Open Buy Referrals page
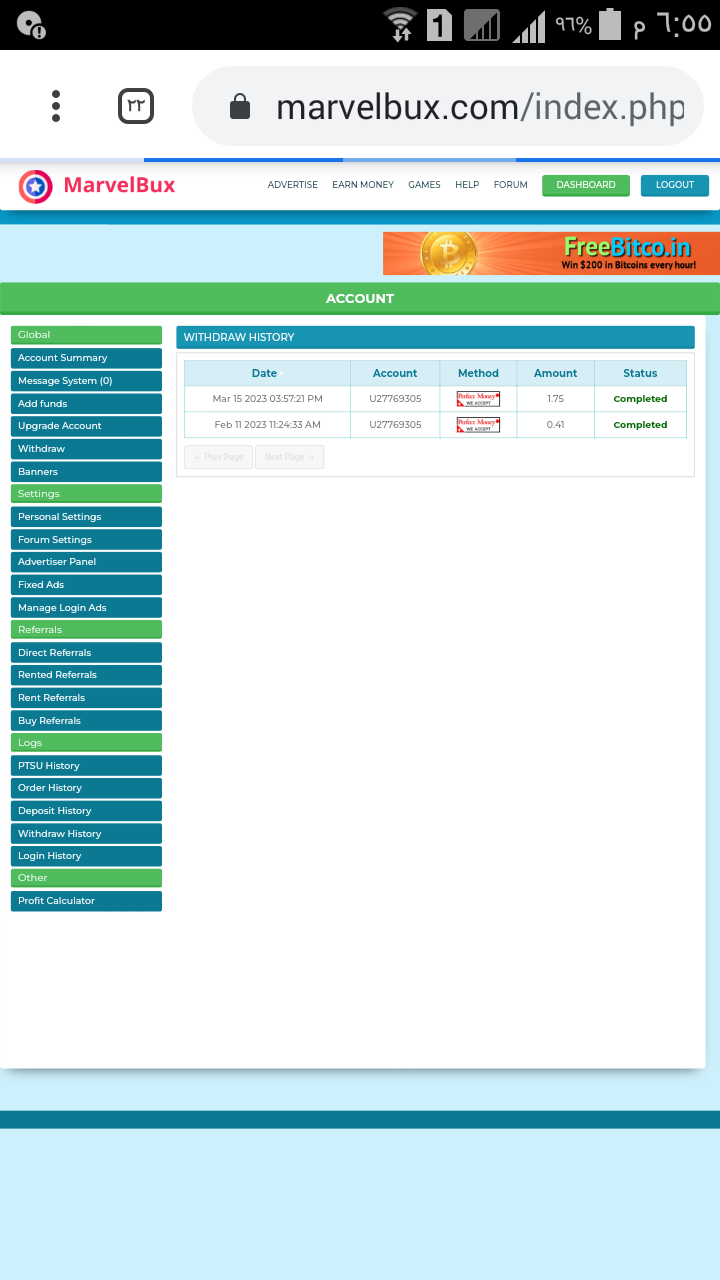720x1280 pixels. click(86, 721)
